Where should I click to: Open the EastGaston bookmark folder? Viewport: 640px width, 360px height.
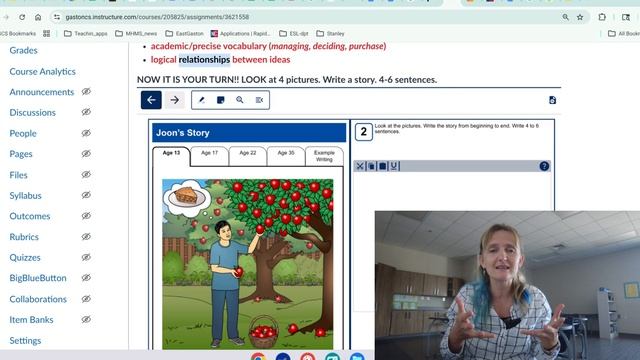(x=184, y=33)
